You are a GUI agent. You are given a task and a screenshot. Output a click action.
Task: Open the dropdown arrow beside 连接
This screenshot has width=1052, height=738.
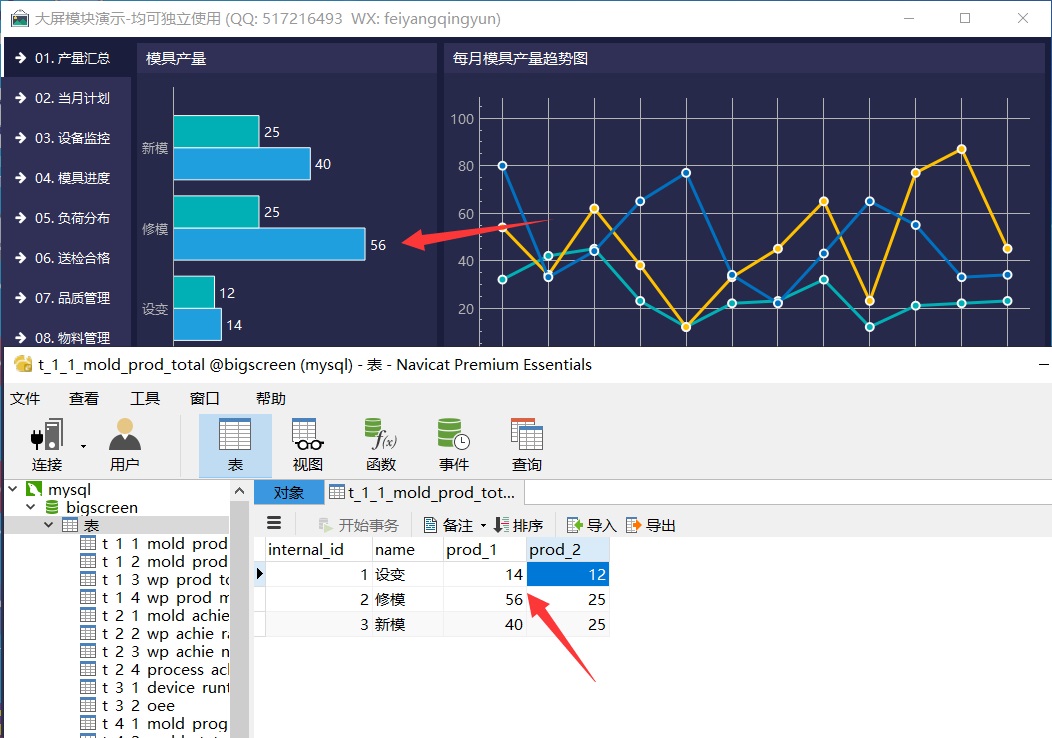point(83,446)
